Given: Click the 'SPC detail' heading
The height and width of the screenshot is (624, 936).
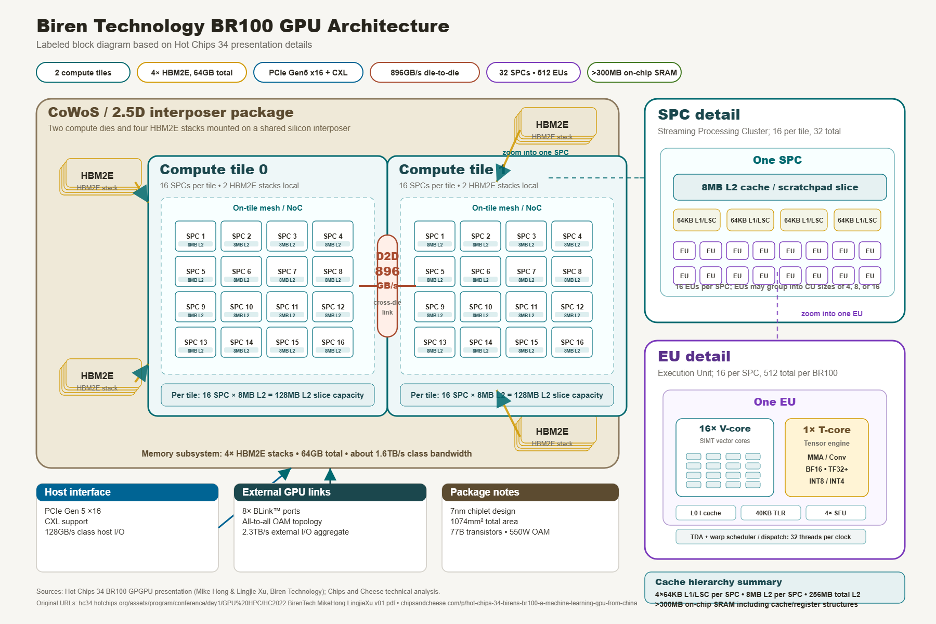Looking at the screenshot, I should (x=698, y=115).
